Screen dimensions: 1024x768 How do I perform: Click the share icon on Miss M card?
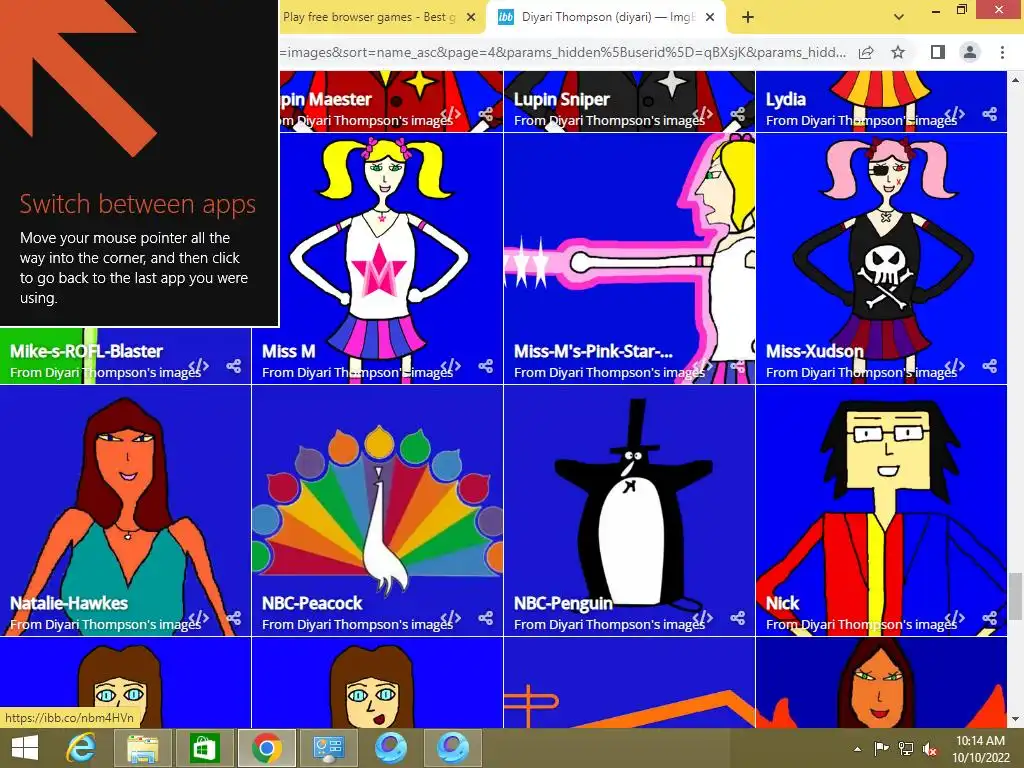click(485, 366)
